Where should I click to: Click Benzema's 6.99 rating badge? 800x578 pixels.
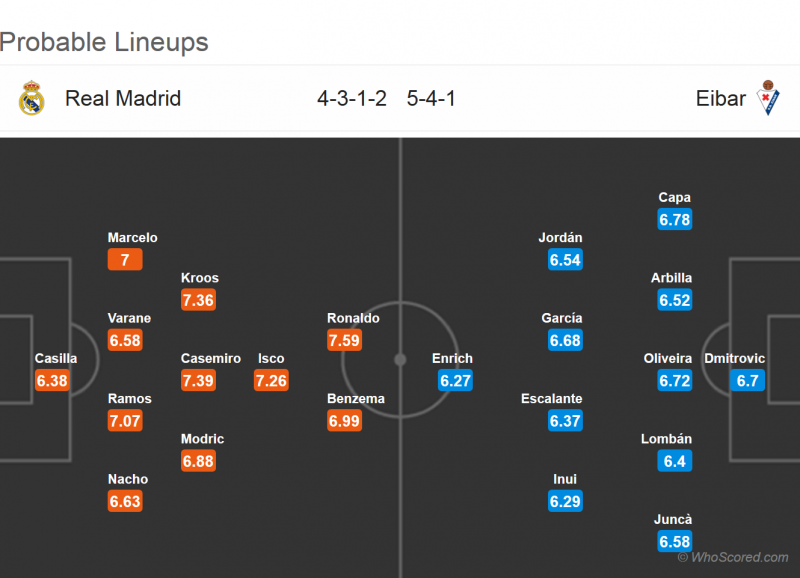click(344, 420)
